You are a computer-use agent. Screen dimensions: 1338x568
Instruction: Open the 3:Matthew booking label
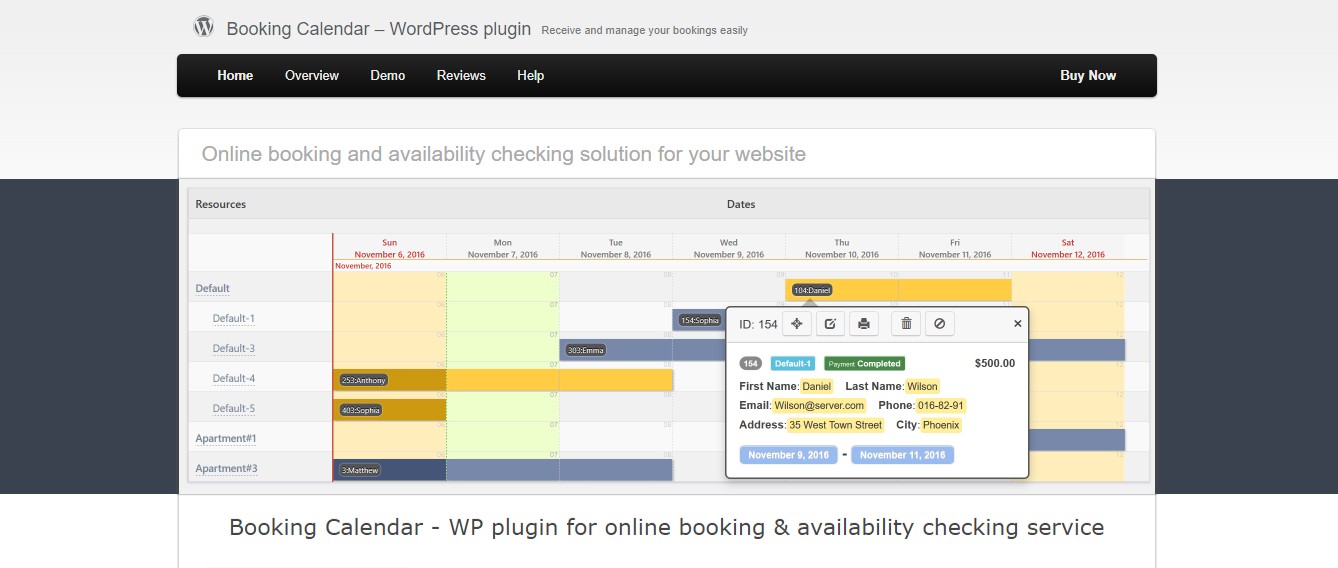[x=360, y=470]
